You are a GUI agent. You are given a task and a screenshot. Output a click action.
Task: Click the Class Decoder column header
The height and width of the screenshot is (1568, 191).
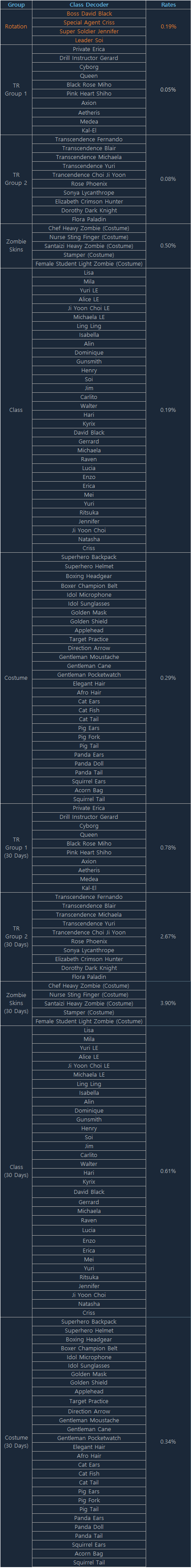pyautogui.click(x=89, y=5)
